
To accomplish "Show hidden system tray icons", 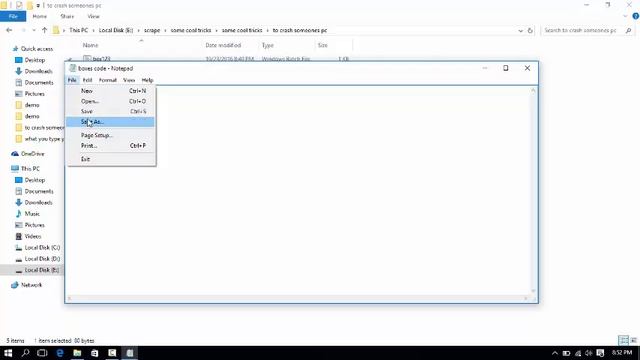I will 555,353.
